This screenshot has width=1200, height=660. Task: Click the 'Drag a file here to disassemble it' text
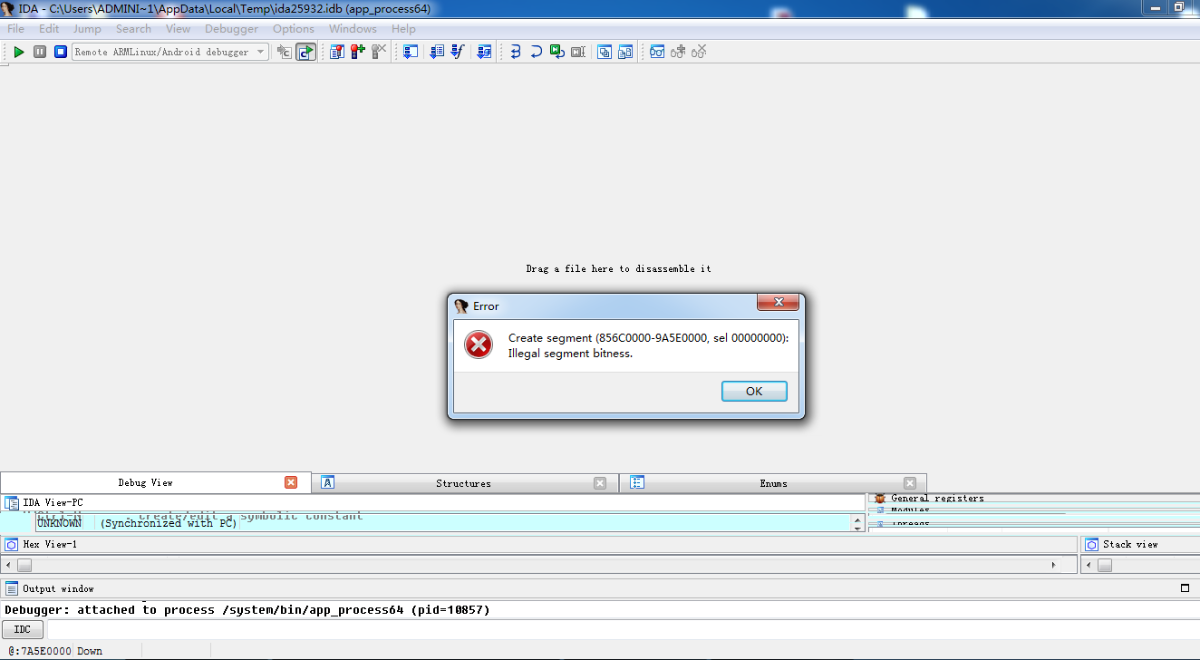click(x=619, y=269)
